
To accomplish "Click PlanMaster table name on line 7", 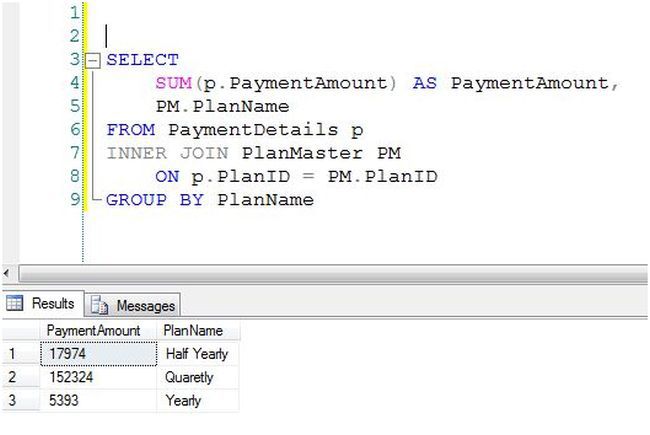I will pos(302,153).
